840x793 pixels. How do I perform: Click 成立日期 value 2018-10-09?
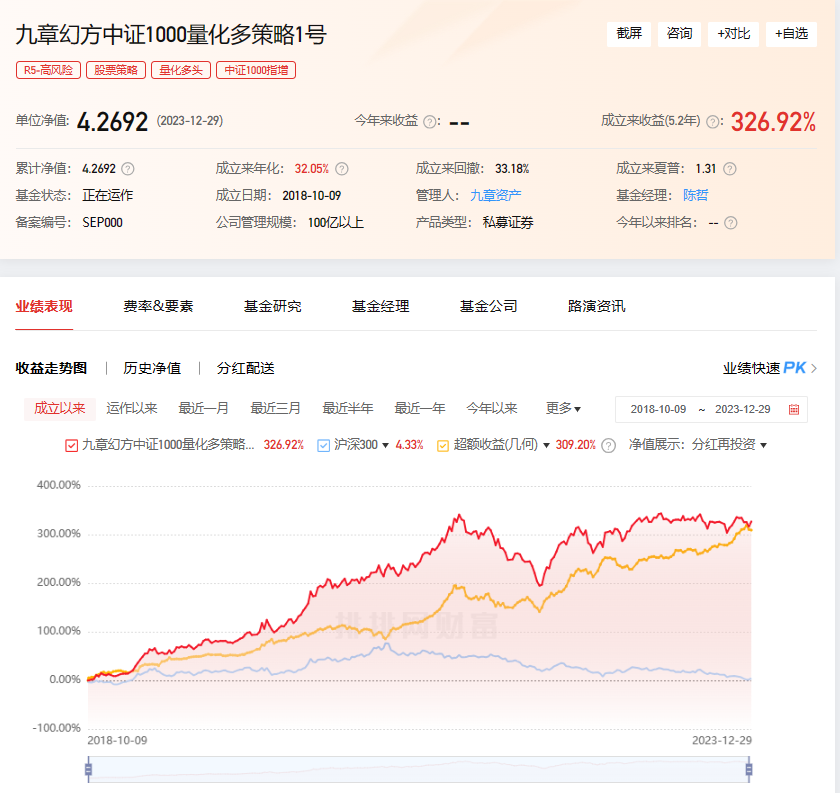(312, 196)
